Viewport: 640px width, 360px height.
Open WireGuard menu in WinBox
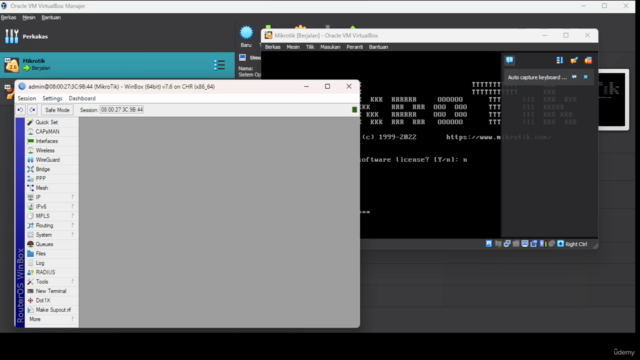(47, 160)
